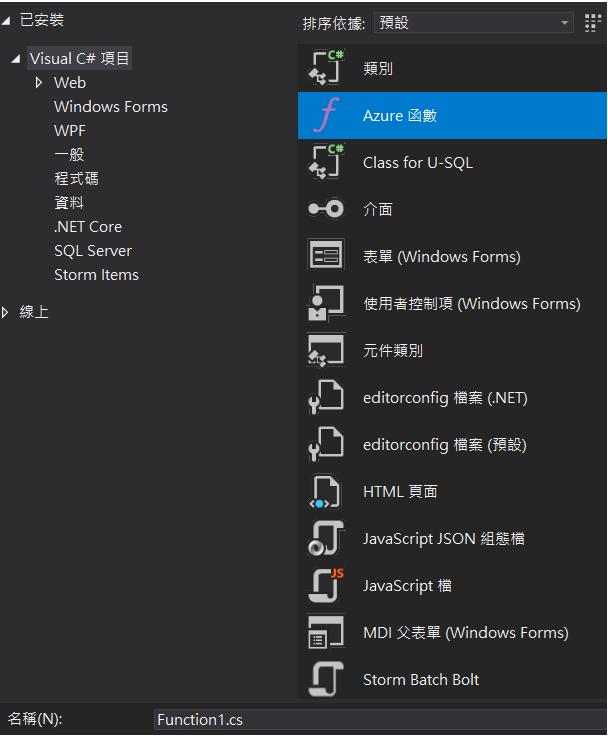Select the SQL Server category
608x736 pixels.
93,251
